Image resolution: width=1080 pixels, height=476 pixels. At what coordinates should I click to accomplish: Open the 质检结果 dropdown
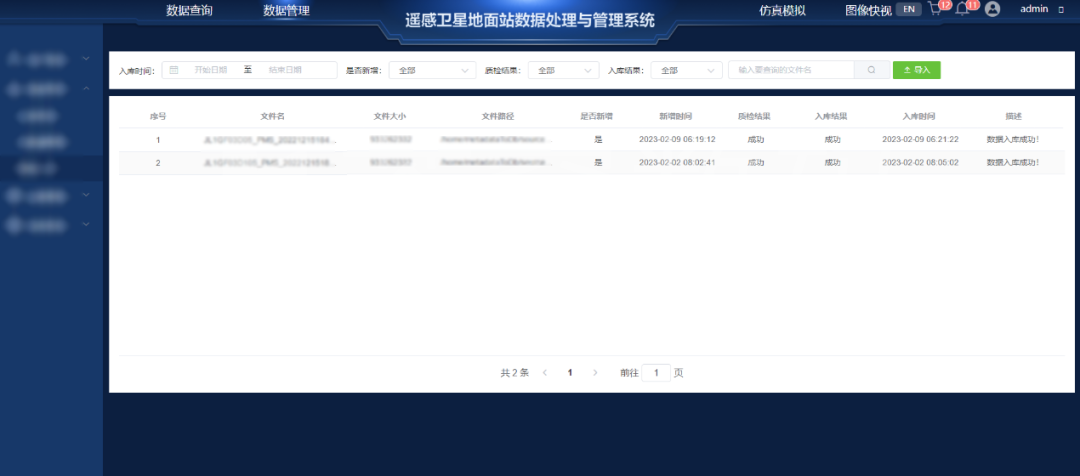563,70
